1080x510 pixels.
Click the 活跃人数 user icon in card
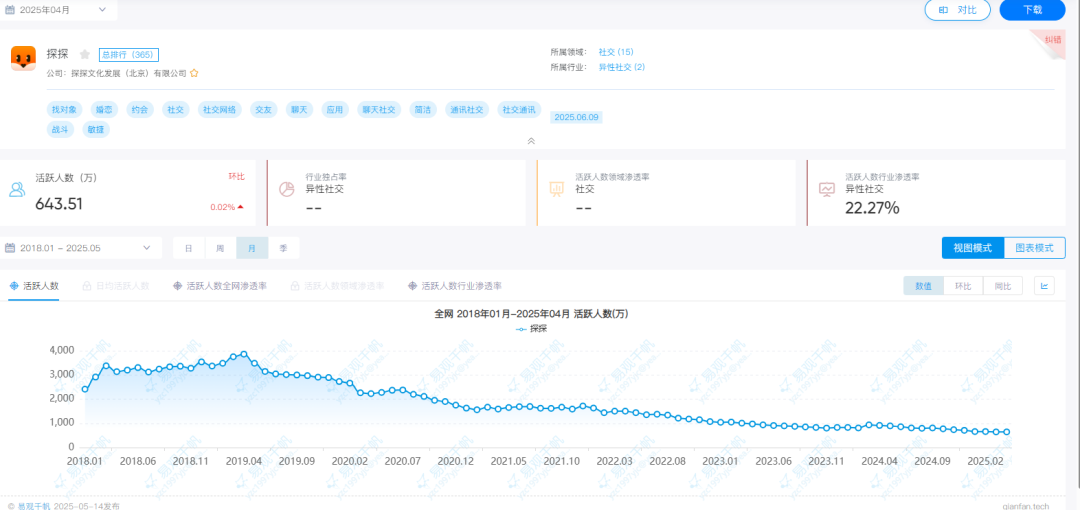(17, 189)
